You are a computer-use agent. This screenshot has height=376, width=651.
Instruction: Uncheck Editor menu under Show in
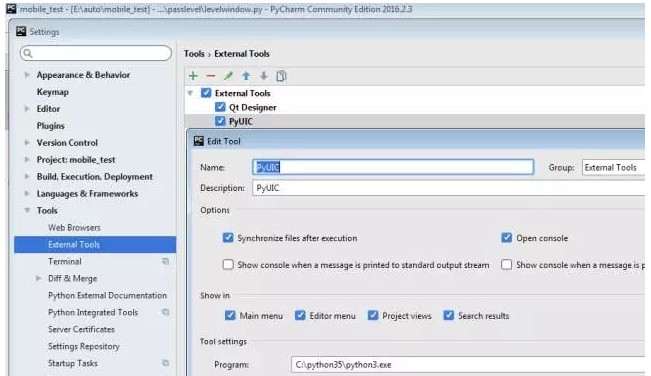300,315
